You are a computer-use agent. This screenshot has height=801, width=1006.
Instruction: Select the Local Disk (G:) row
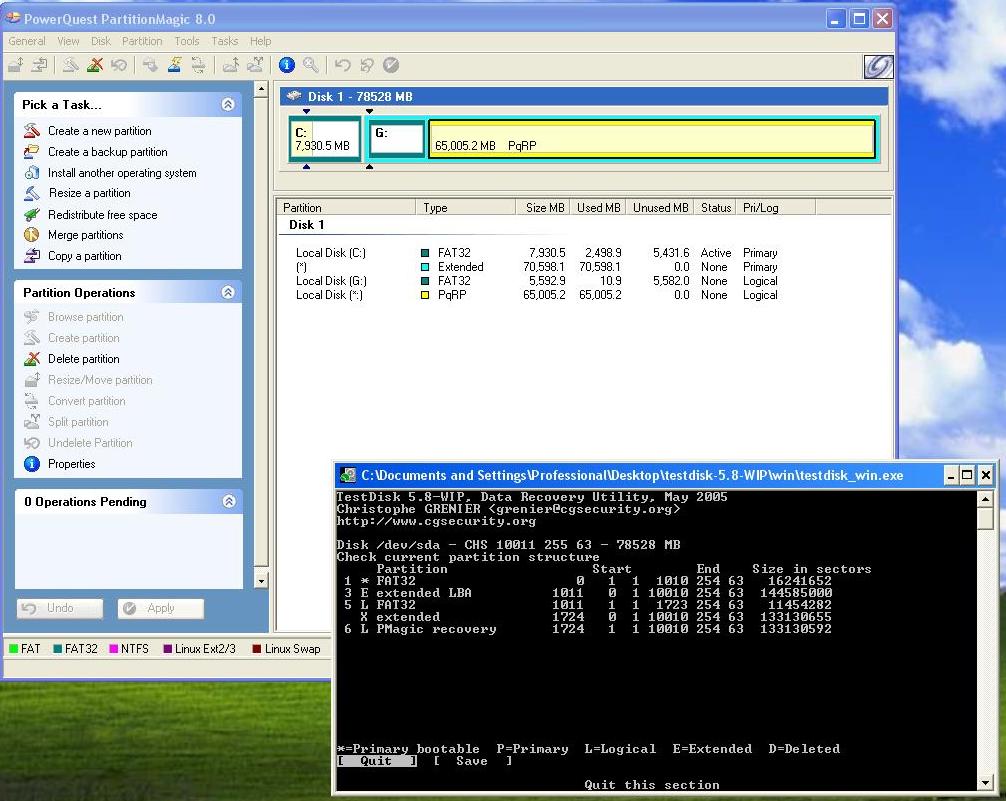536,281
